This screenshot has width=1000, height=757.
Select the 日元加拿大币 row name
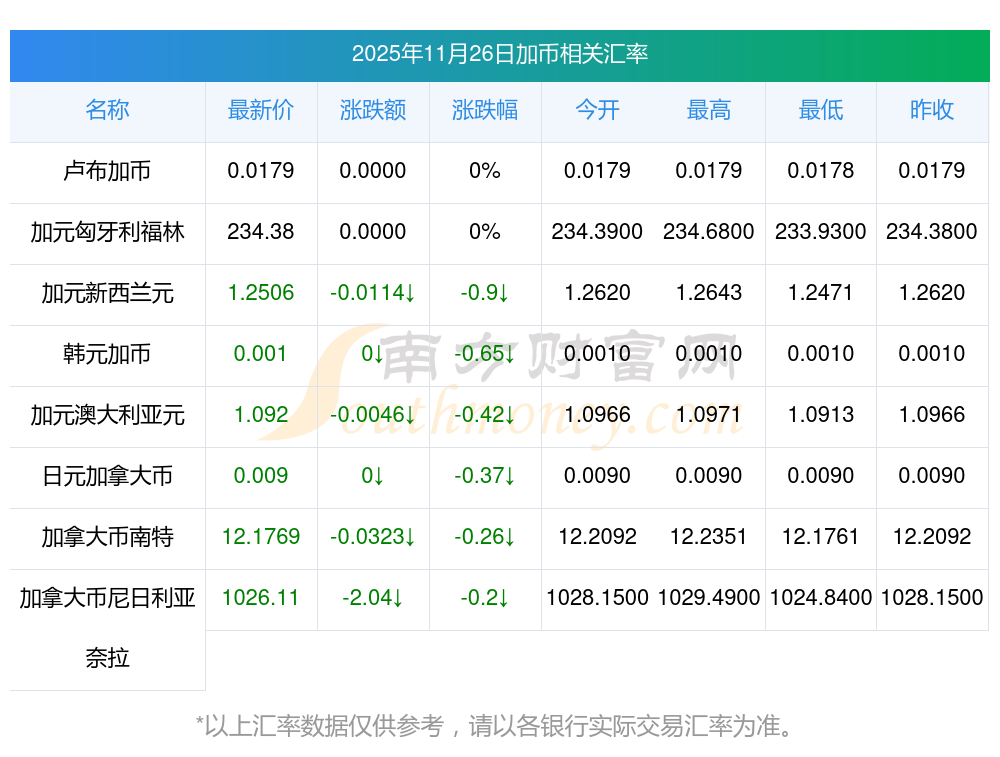[x=107, y=476]
